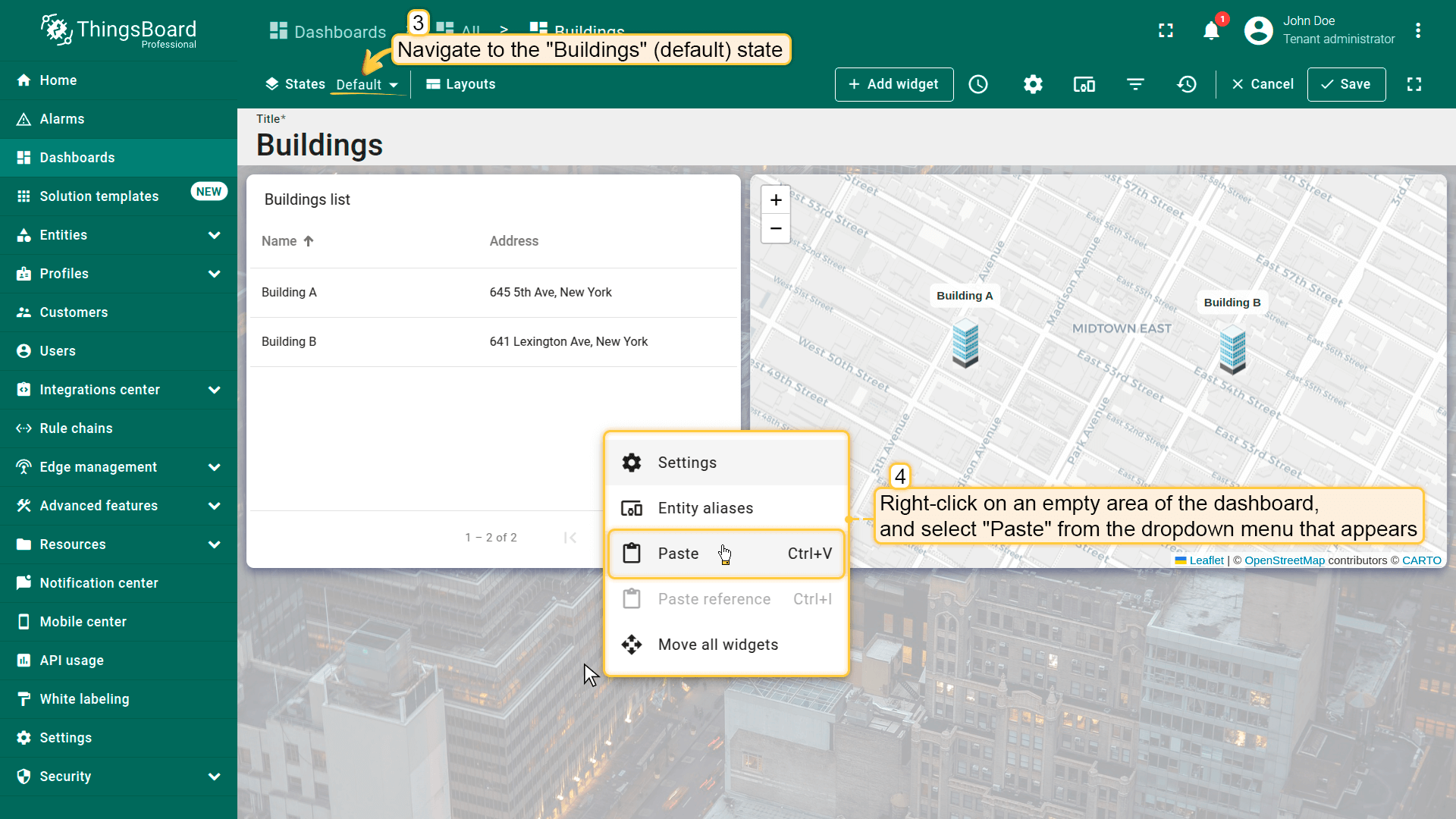
Task: Open entity aliases toolbar icon
Action: click(x=1084, y=84)
